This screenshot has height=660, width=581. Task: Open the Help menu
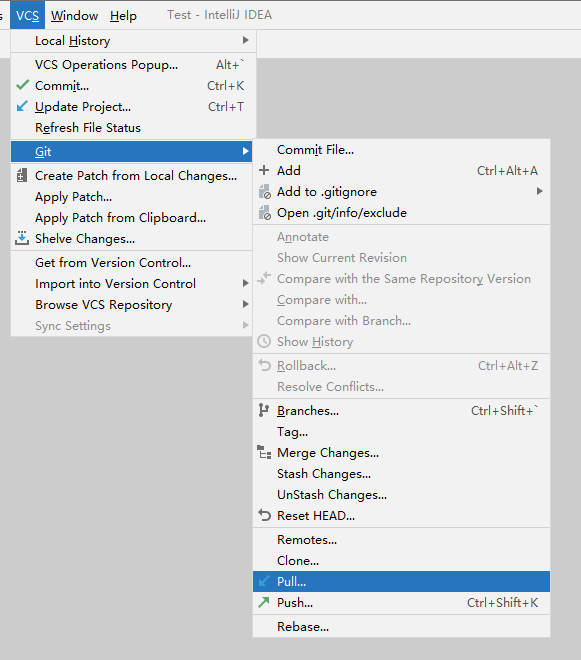123,16
